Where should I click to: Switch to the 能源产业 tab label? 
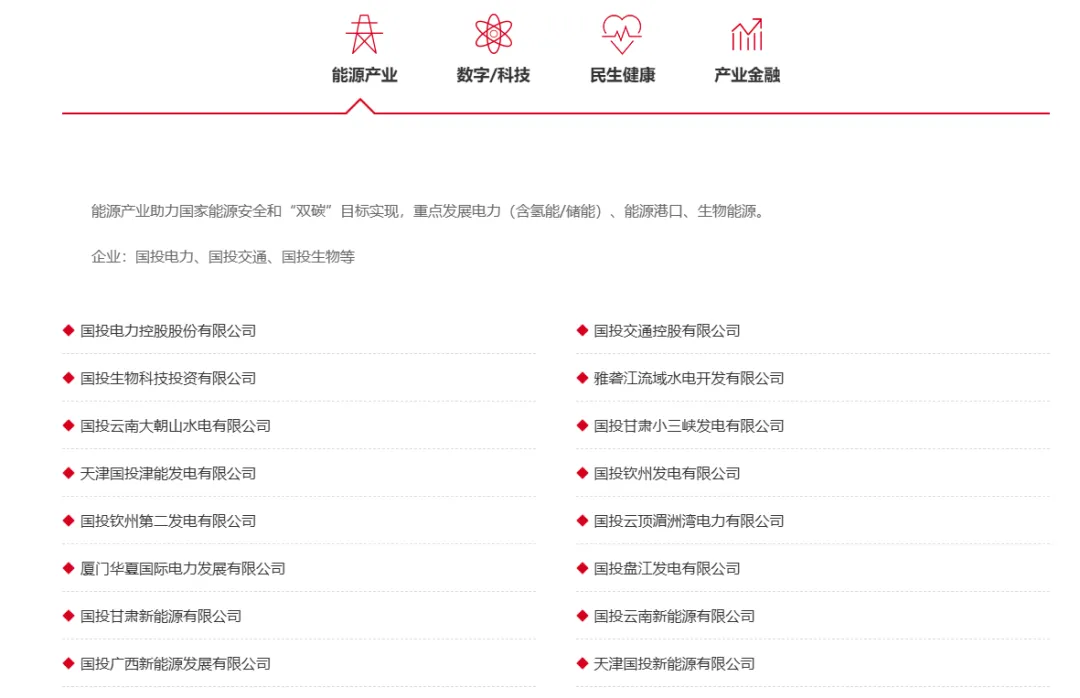(x=364, y=74)
